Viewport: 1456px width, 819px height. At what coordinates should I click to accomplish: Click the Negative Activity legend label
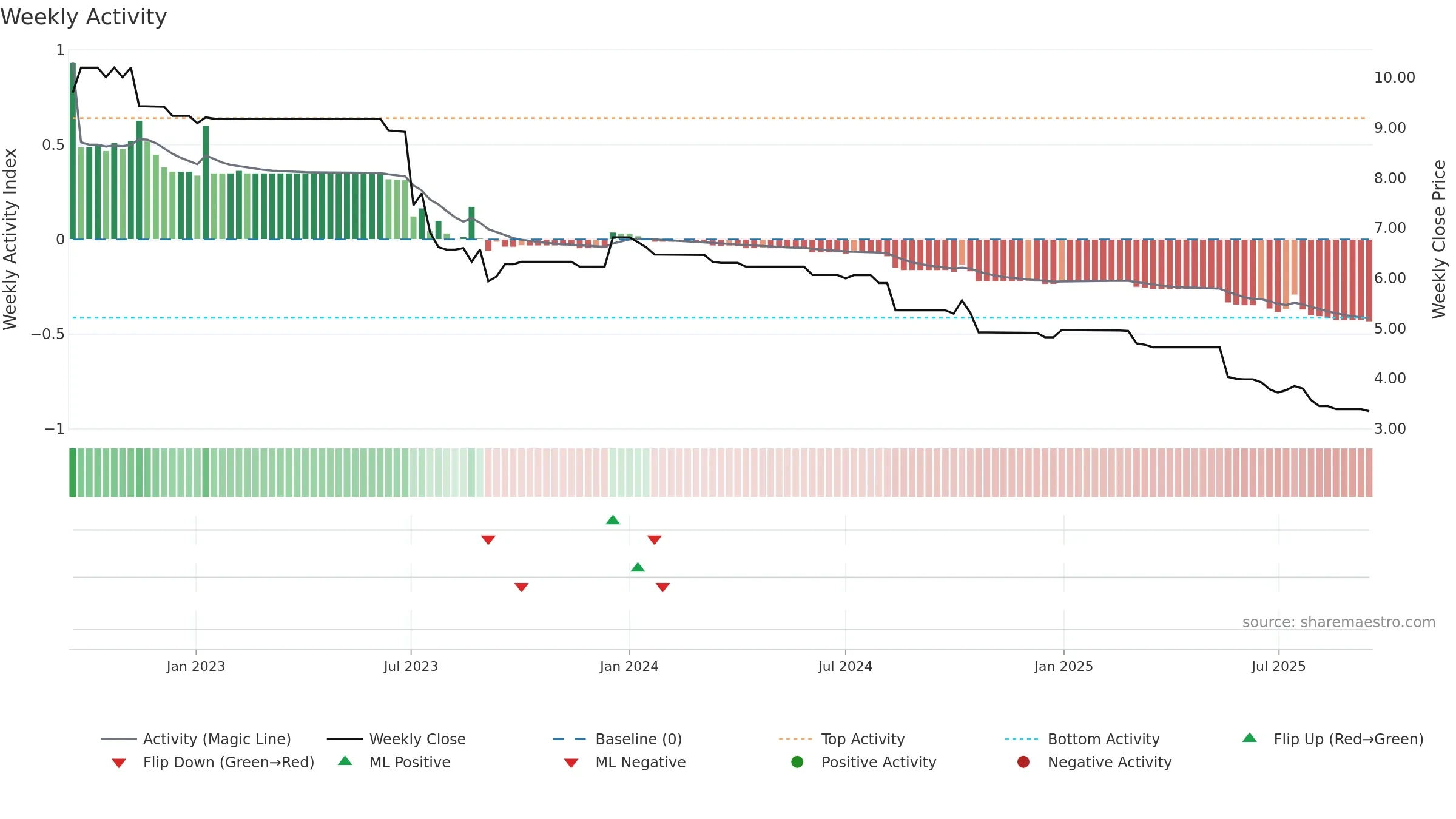(x=1110, y=762)
